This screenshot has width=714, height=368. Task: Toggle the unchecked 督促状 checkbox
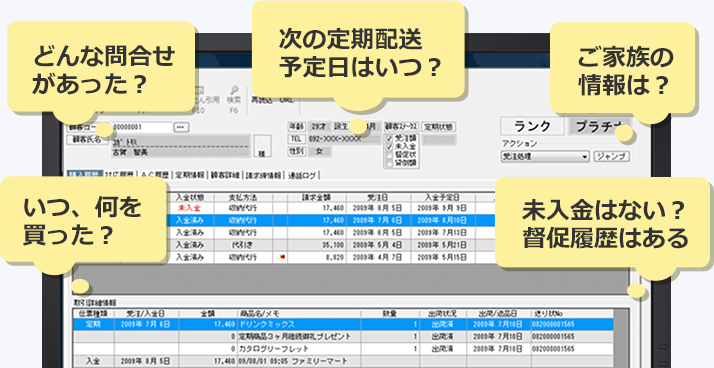click(388, 155)
